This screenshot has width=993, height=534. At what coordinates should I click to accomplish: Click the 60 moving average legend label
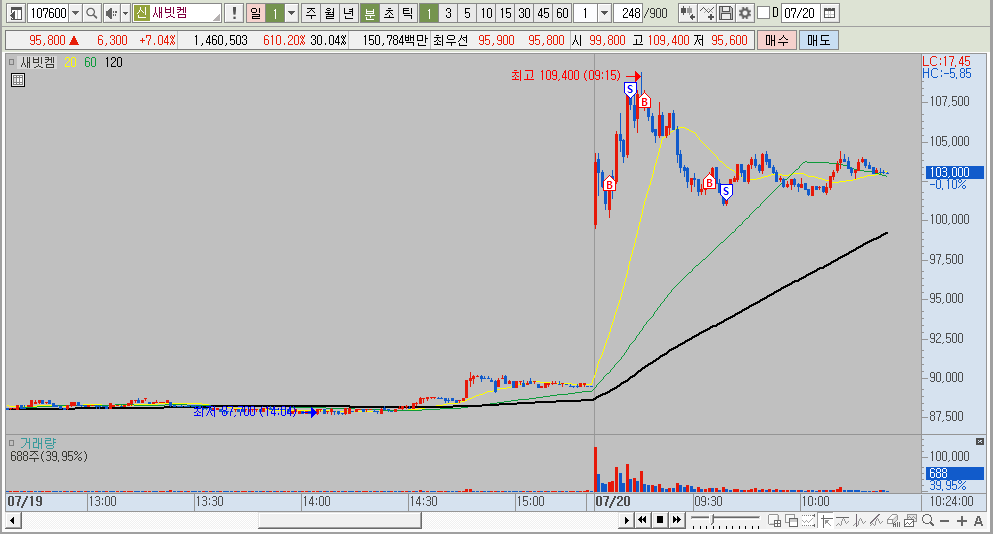tap(90, 62)
